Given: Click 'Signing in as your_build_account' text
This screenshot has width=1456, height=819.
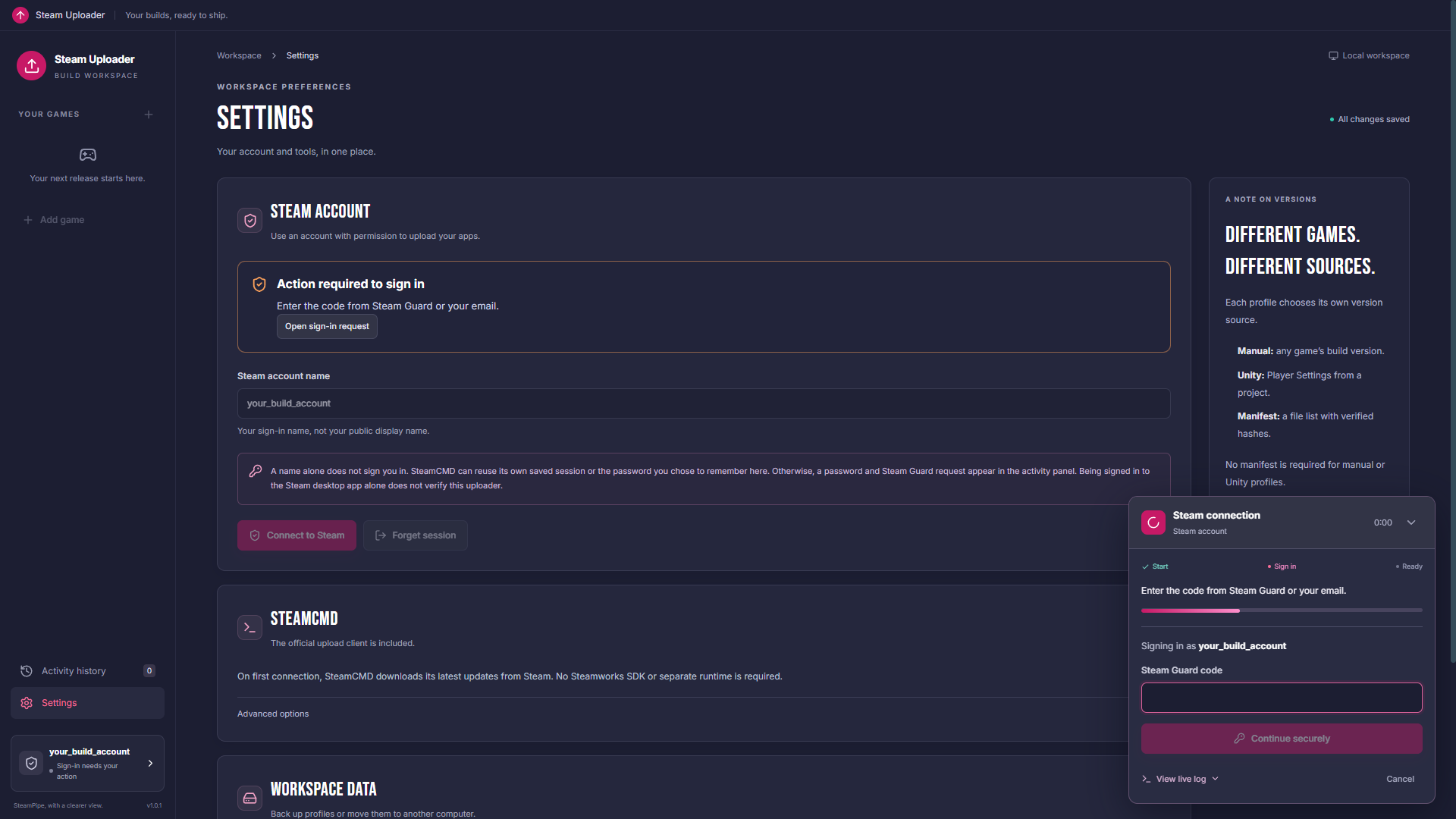Looking at the screenshot, I should pyautogui.click(x=1213, y=646).
